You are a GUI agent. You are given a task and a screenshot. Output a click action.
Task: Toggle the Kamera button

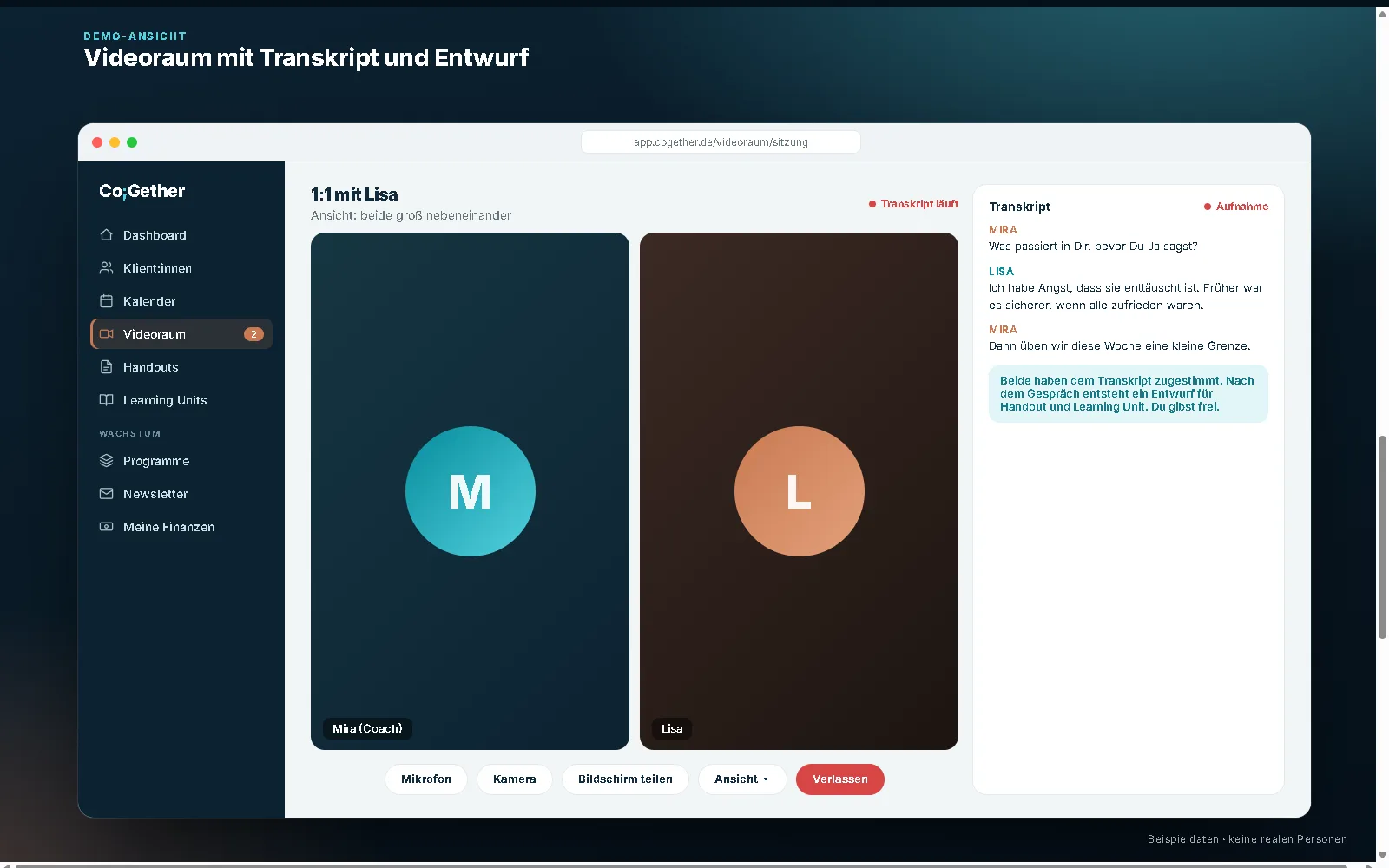(515, 779)
